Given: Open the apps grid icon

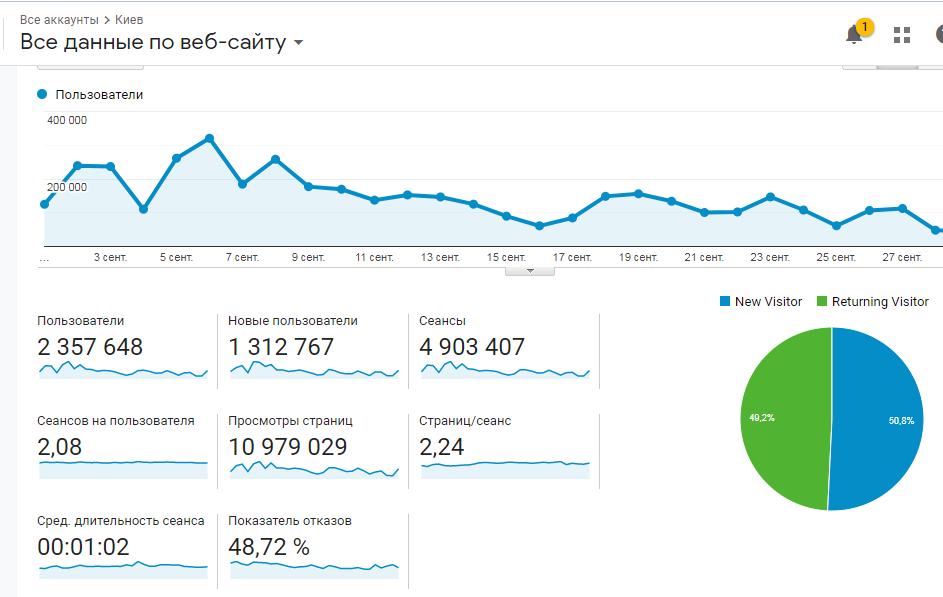Looking at the screenshot, I should point(902,35).
